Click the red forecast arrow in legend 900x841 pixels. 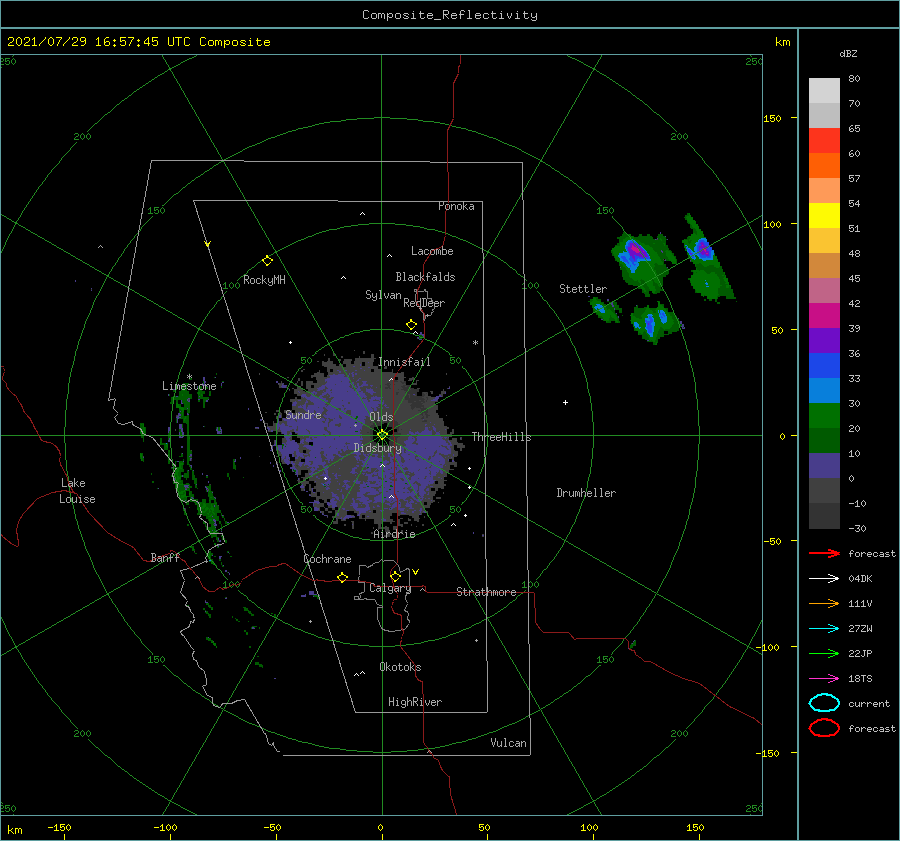tap(824, 553)
